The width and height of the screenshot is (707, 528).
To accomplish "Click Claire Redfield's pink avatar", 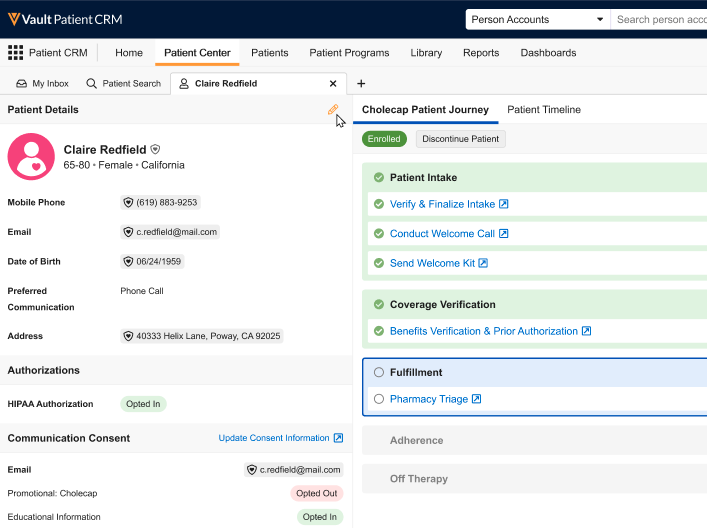I will coord(31,156).
